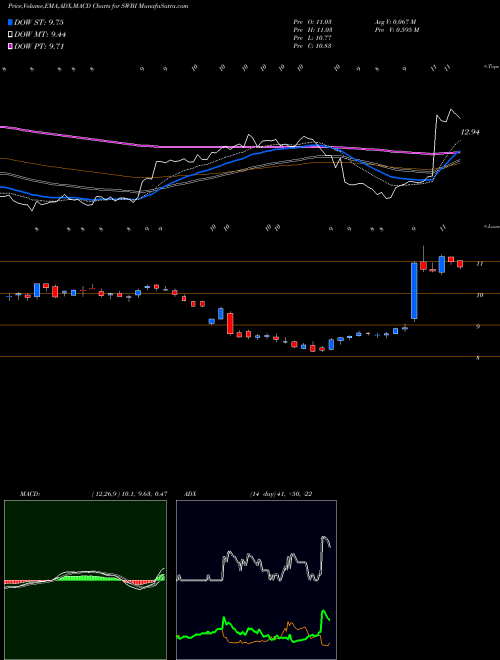Click the 'Pre C: 10.83' close value
The width and height of the screenshot is (500, 660).
point(313,46)
